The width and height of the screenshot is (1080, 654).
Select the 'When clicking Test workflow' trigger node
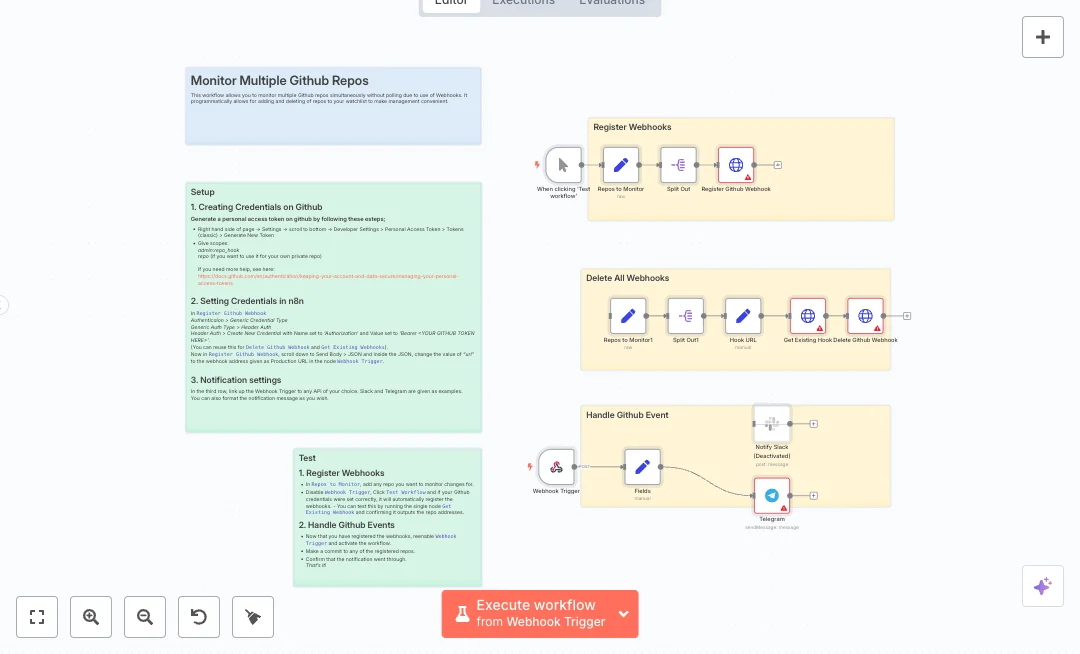(563, 165)
